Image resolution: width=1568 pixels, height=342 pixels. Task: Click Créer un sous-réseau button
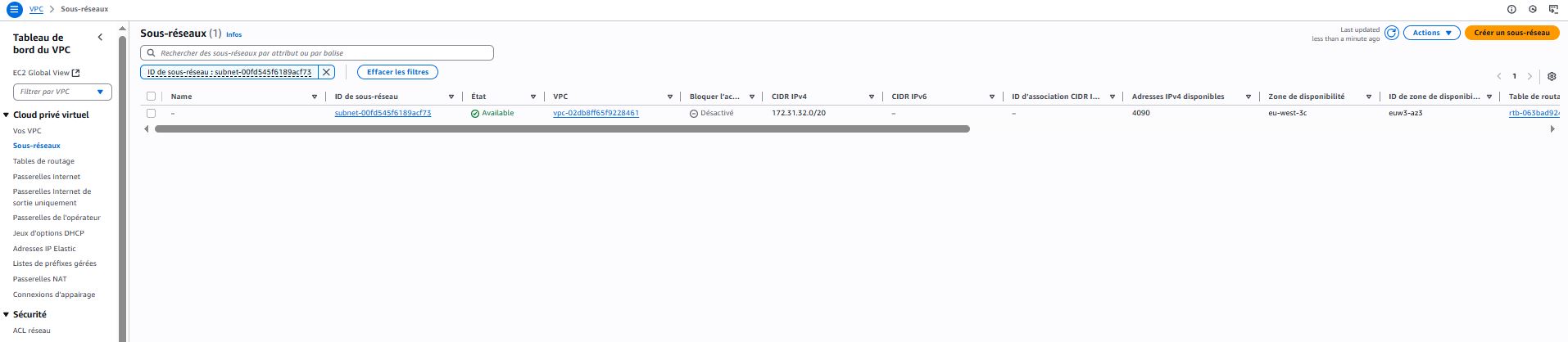1511,33
